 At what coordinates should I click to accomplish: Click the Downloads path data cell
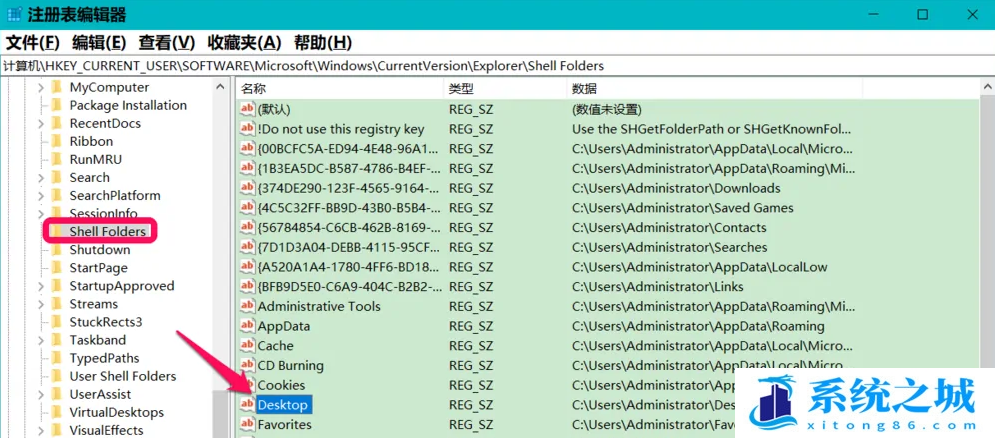pyautogui.click(x=676, y=189)
